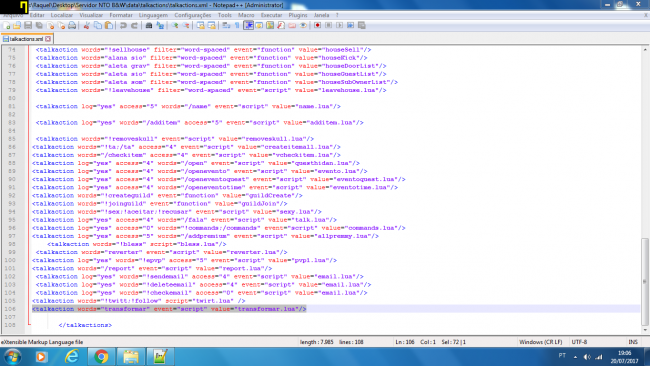The width and height of the screenshot is (650, 366).
Task: Open the Plugins menu
Action: click(298, 15)
